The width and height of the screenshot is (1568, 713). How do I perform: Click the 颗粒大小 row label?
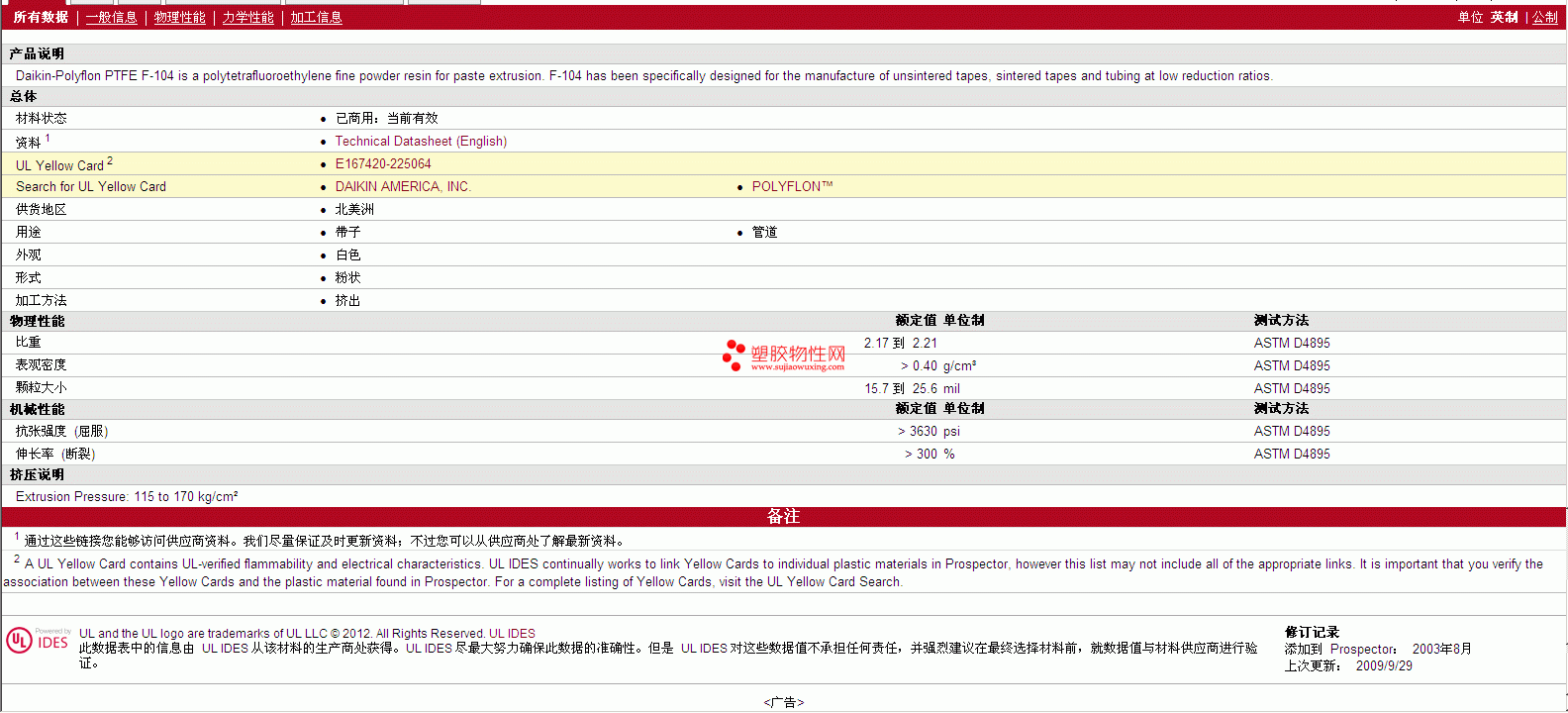coord(42,388)
